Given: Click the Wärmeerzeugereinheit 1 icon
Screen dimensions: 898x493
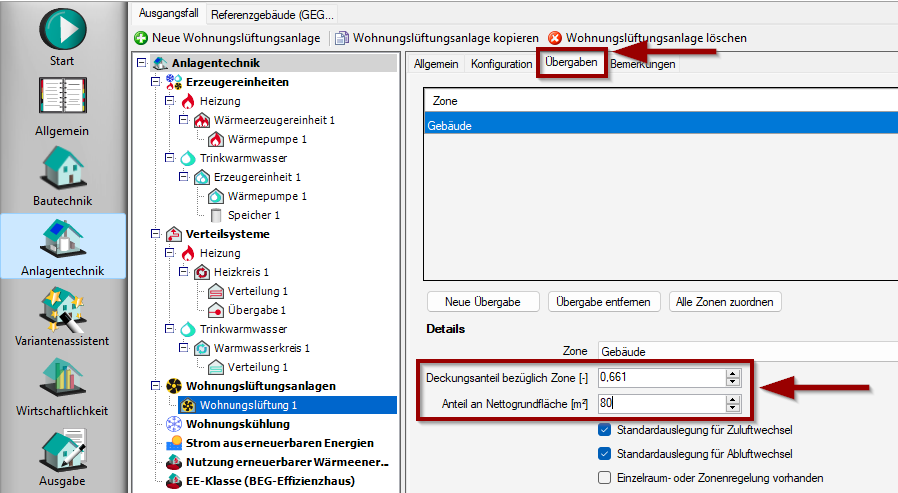Looking at the screenshot, I should [202, 120].
